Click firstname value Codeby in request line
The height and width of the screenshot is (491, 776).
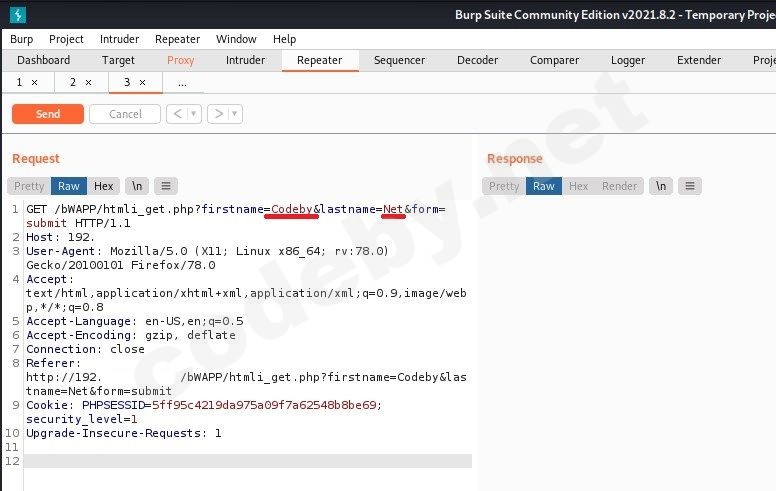292,209
